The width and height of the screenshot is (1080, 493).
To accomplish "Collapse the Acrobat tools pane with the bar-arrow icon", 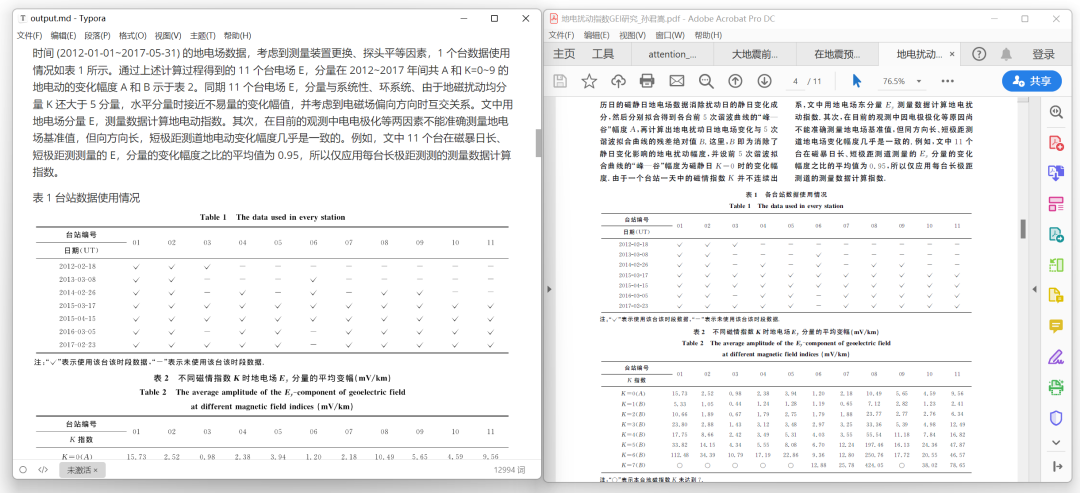I will (1057, 466).
